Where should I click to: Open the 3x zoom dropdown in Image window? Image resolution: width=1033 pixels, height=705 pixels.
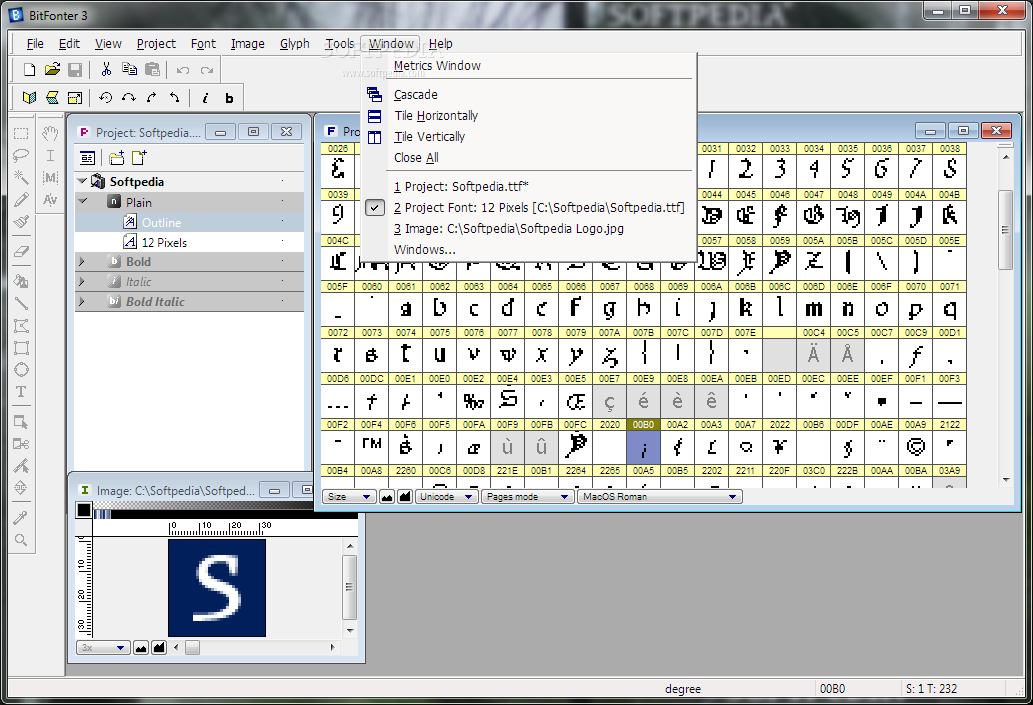click(103, 648)
